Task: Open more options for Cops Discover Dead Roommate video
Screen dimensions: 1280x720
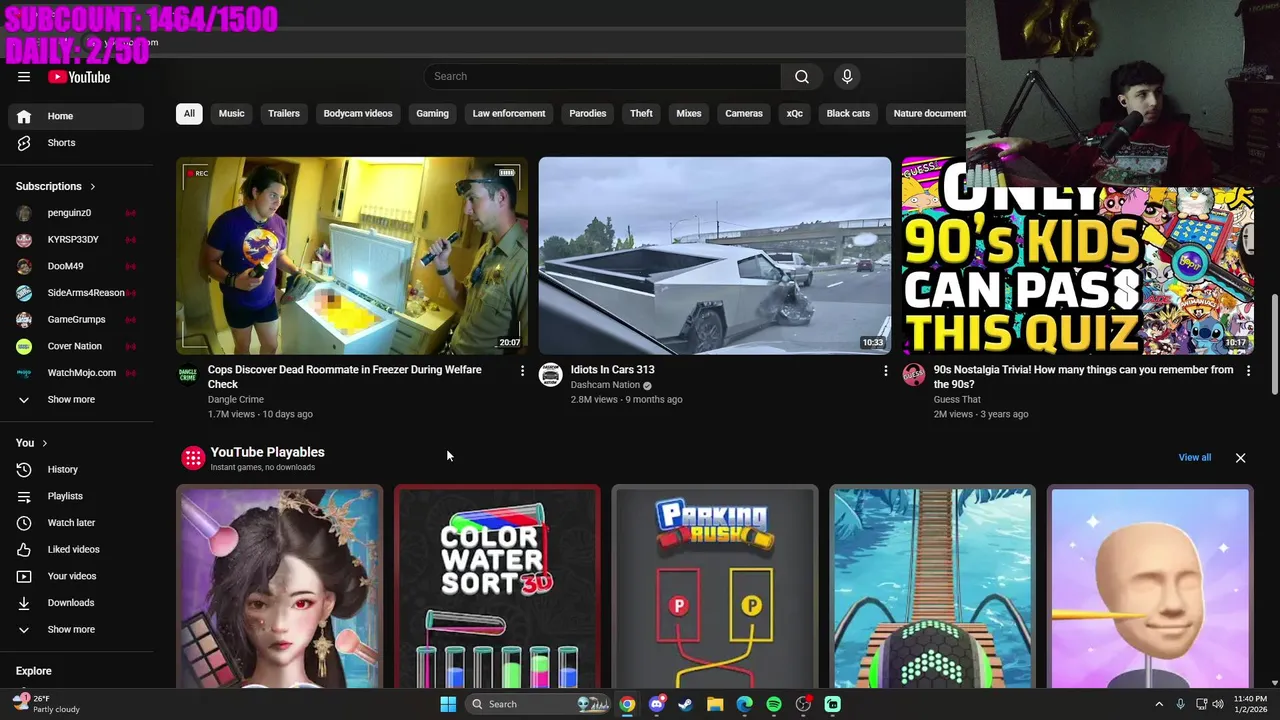Action: coord(522,371)
